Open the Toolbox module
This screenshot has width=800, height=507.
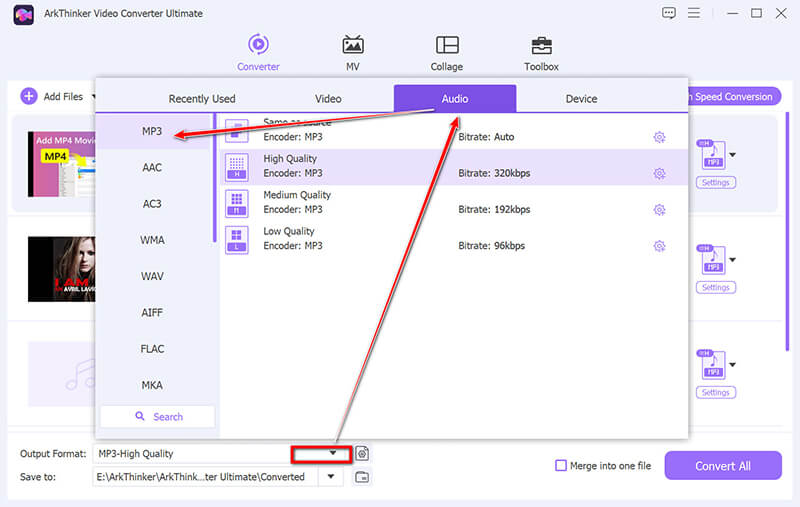541,53
